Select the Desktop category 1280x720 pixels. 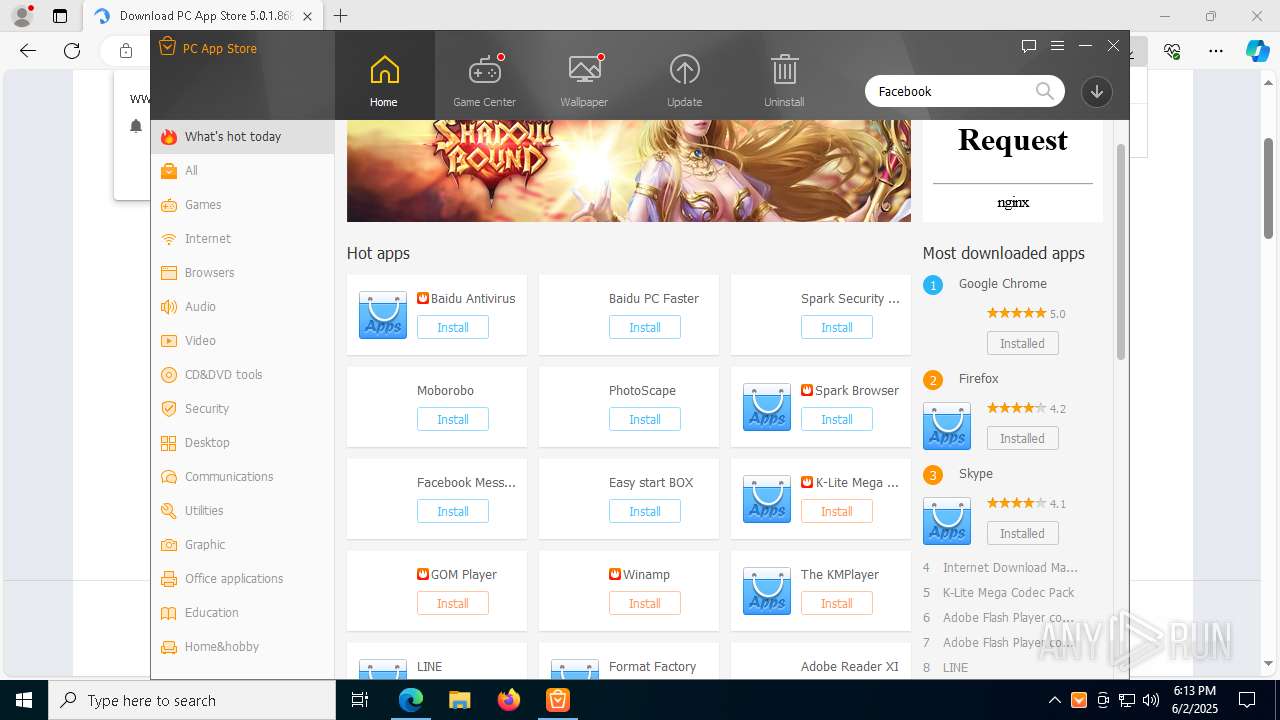(243, 443)
